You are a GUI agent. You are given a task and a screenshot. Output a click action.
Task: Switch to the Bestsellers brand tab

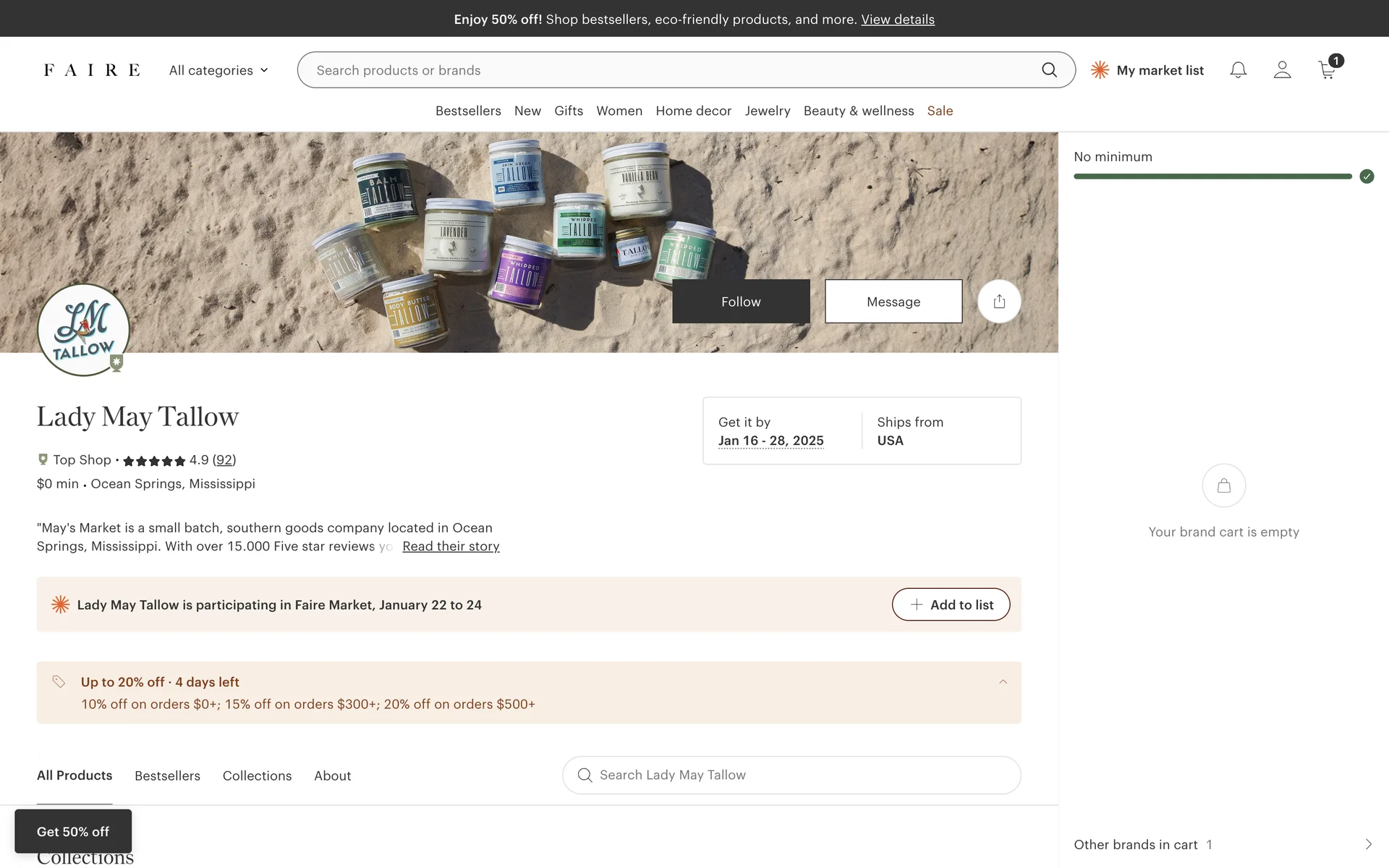(167, 775)
